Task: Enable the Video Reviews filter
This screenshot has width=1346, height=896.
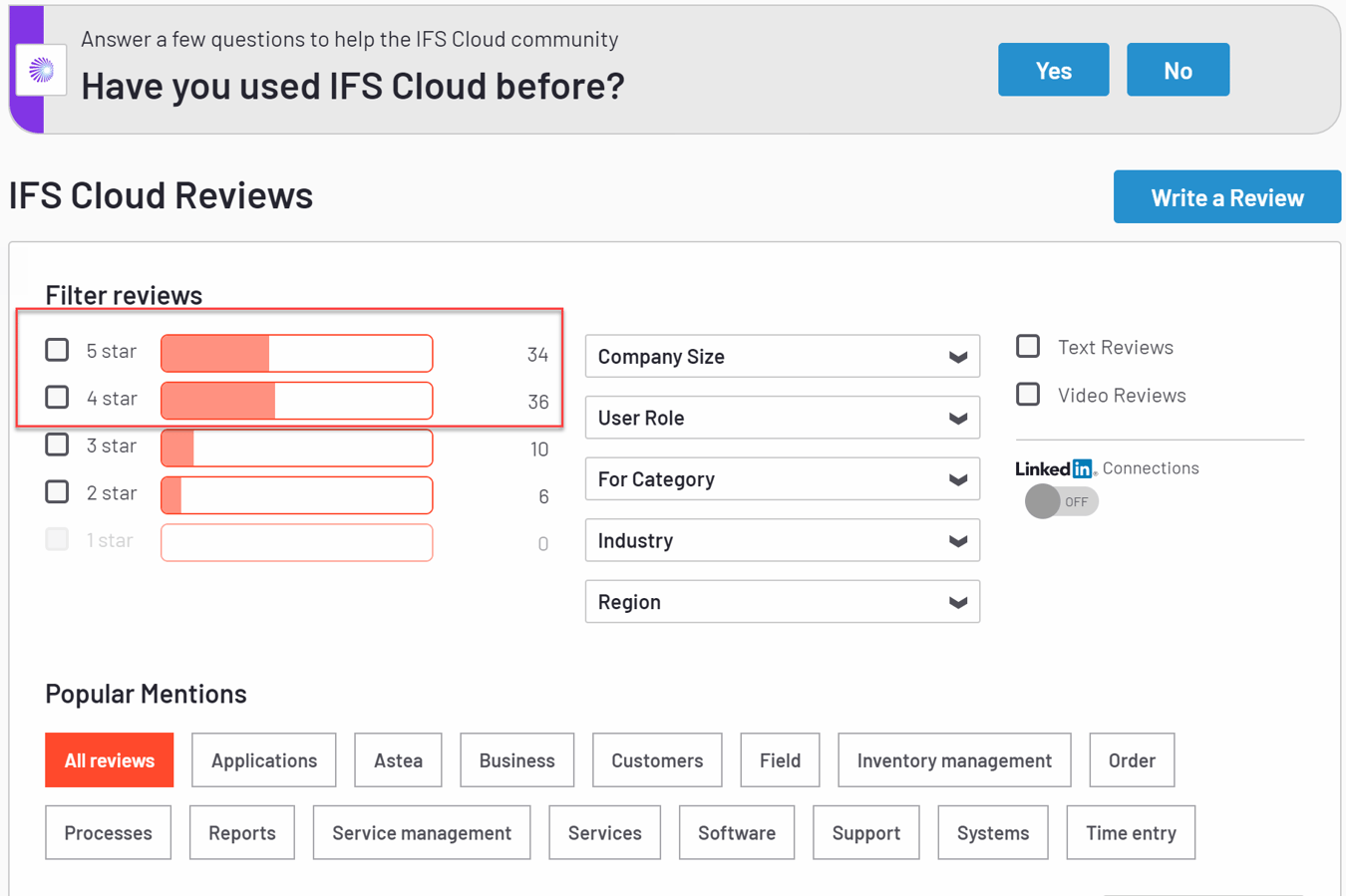Action: pos(1028,394)
